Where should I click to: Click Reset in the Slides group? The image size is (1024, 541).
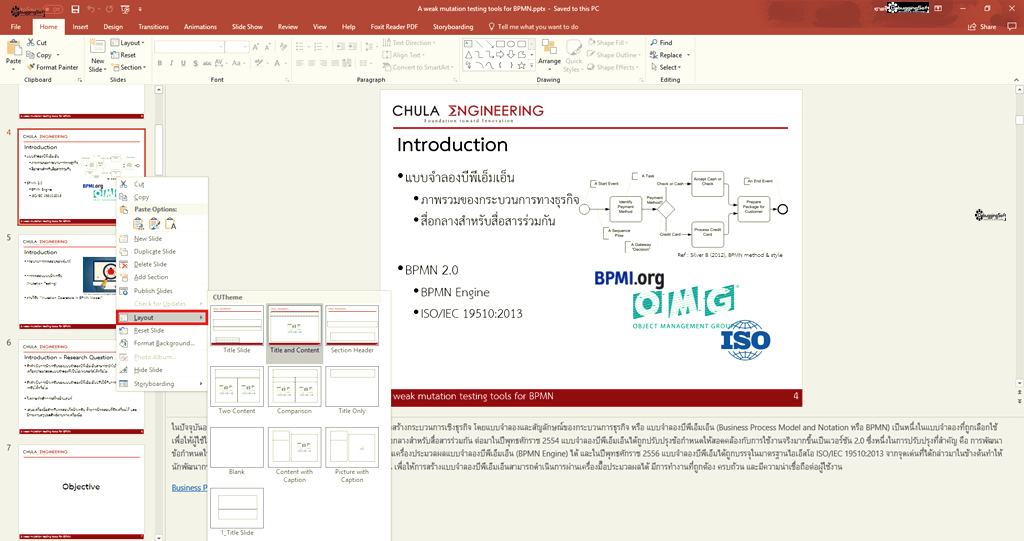123,55
